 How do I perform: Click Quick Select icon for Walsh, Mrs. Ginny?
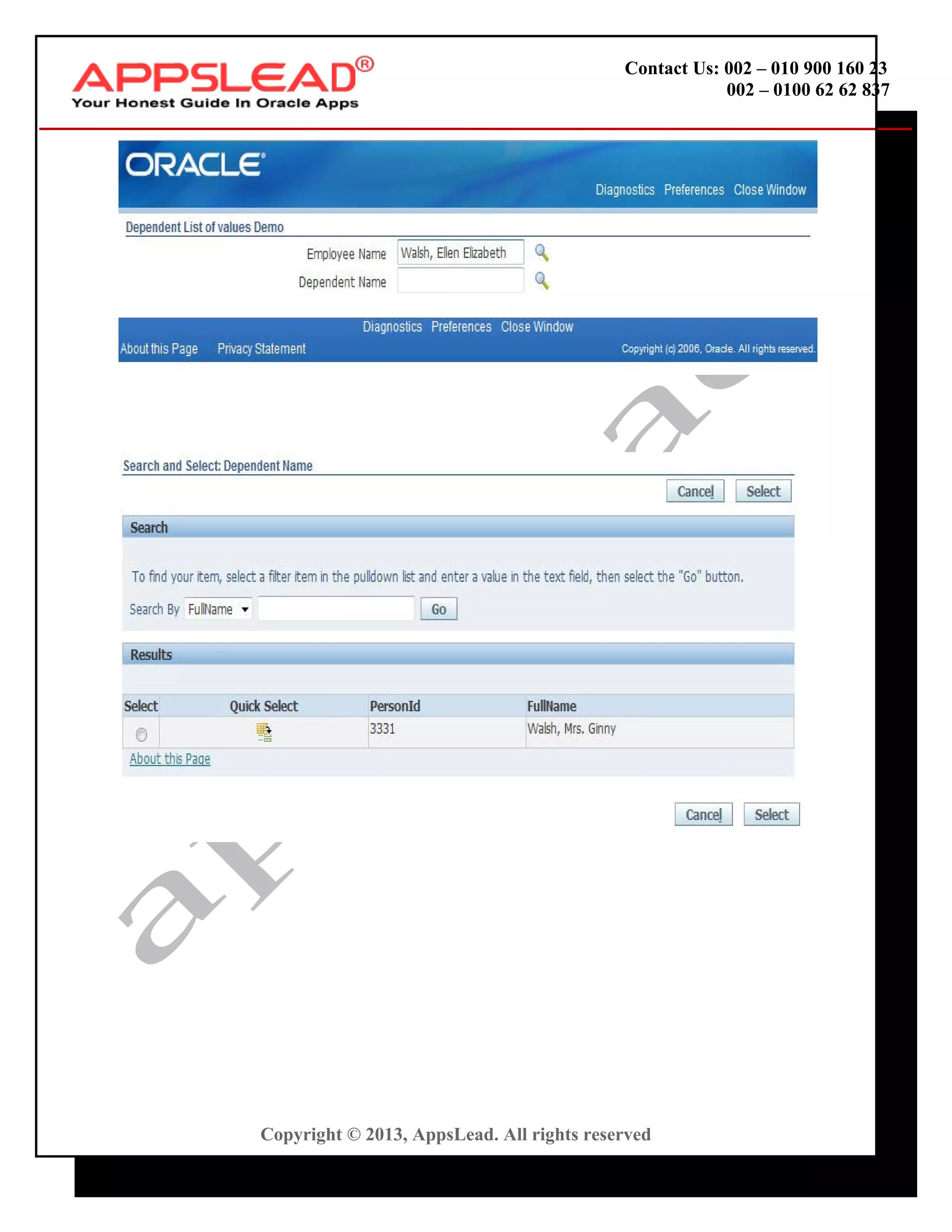tap(264, 732)
